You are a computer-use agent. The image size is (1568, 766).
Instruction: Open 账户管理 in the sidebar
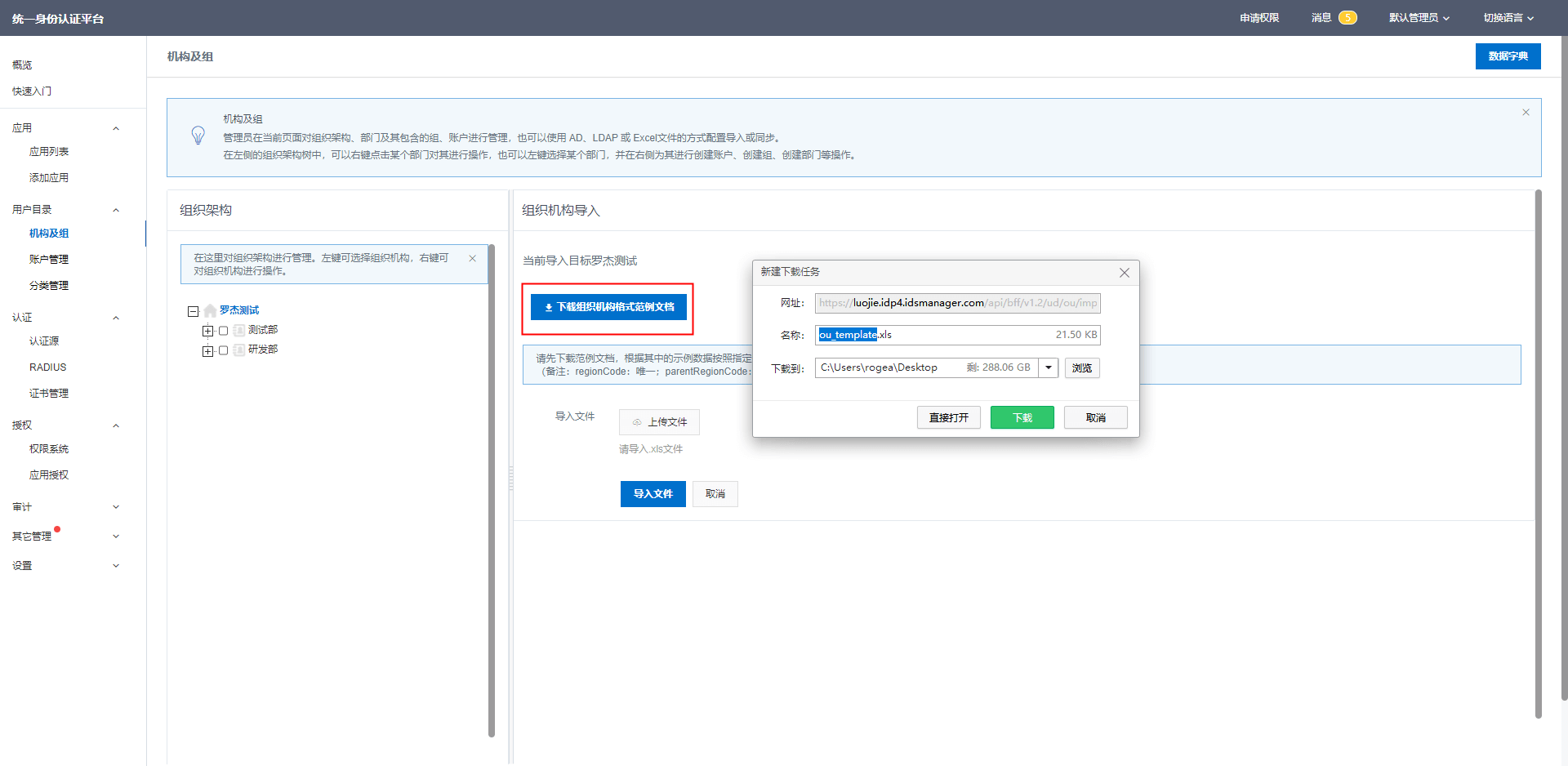(49, 260)
